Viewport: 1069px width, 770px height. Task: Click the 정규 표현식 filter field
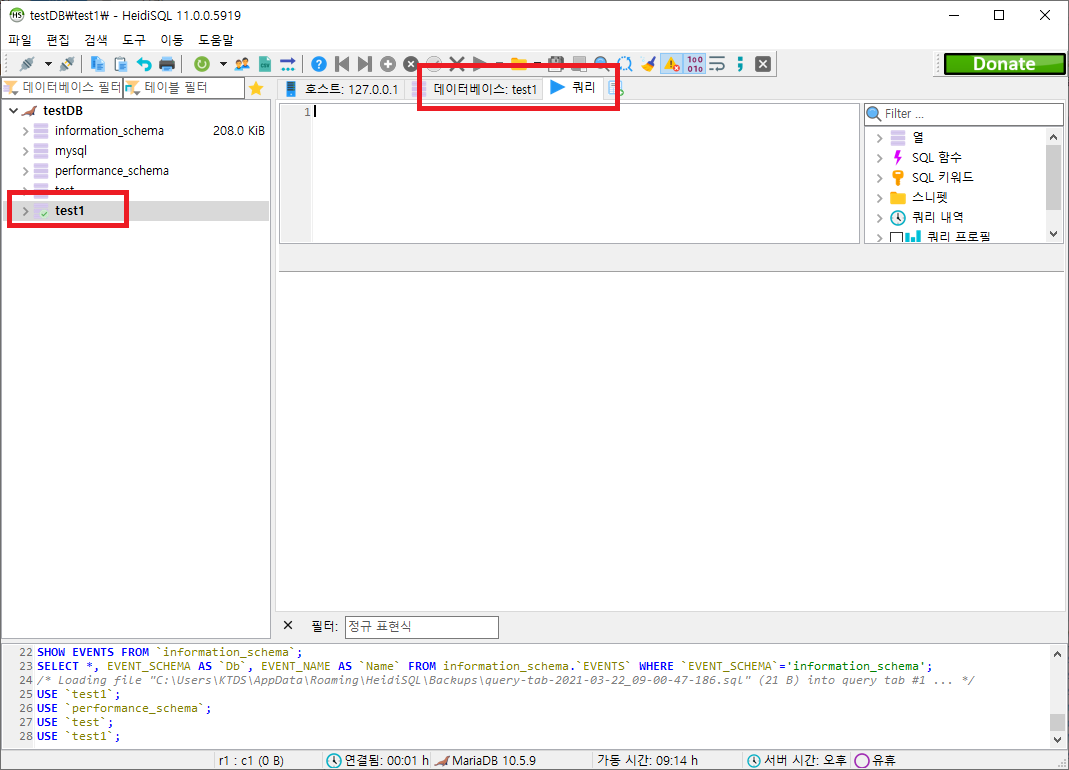421,627
